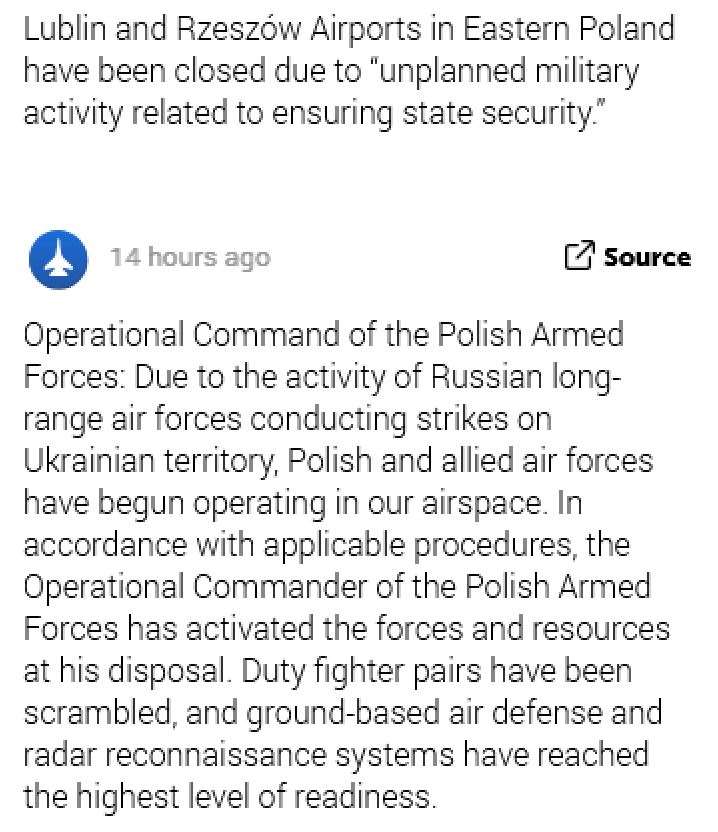The width and height of the screenshot is (718, 832).
Task: Click the line 'at his disposal. Duty fighter pairs have been'
Action: [x=328, y=671]
